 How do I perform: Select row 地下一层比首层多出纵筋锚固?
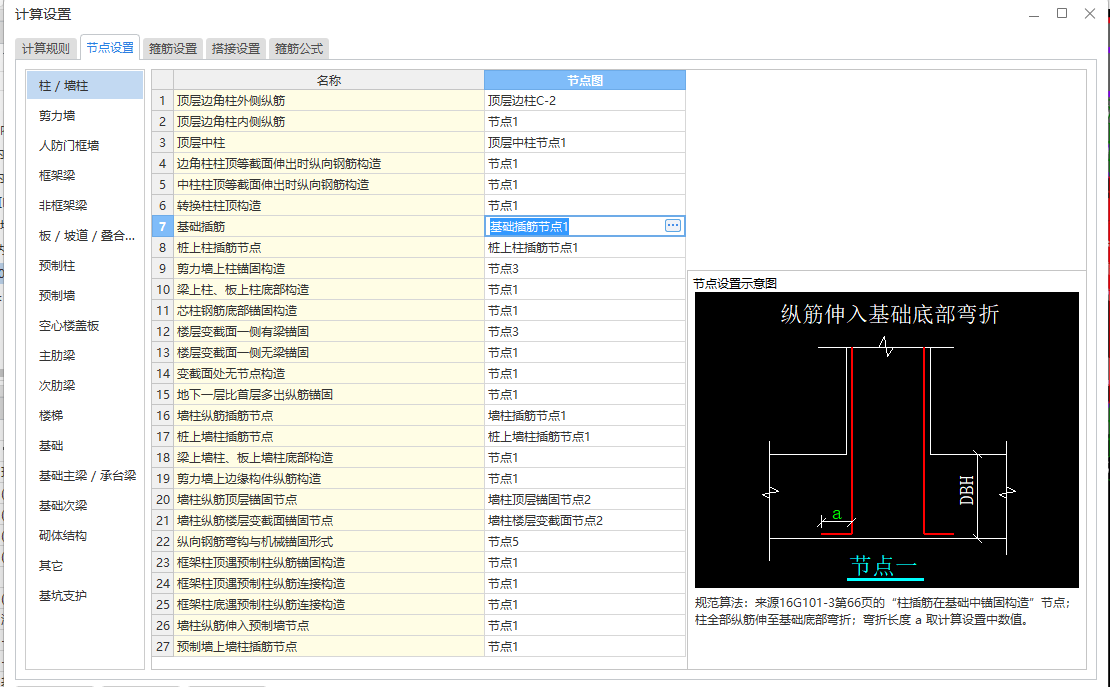click(x=328, y=394)
